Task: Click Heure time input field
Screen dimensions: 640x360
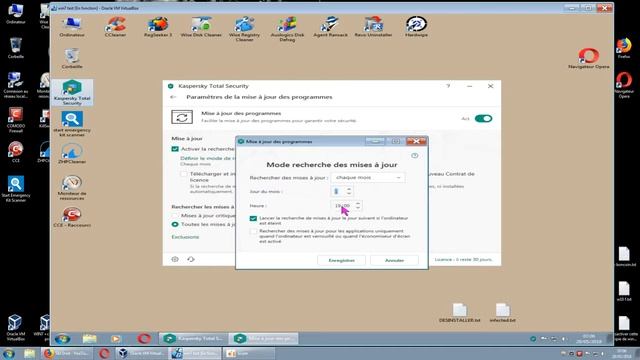Action: click(x=342, y=205)
